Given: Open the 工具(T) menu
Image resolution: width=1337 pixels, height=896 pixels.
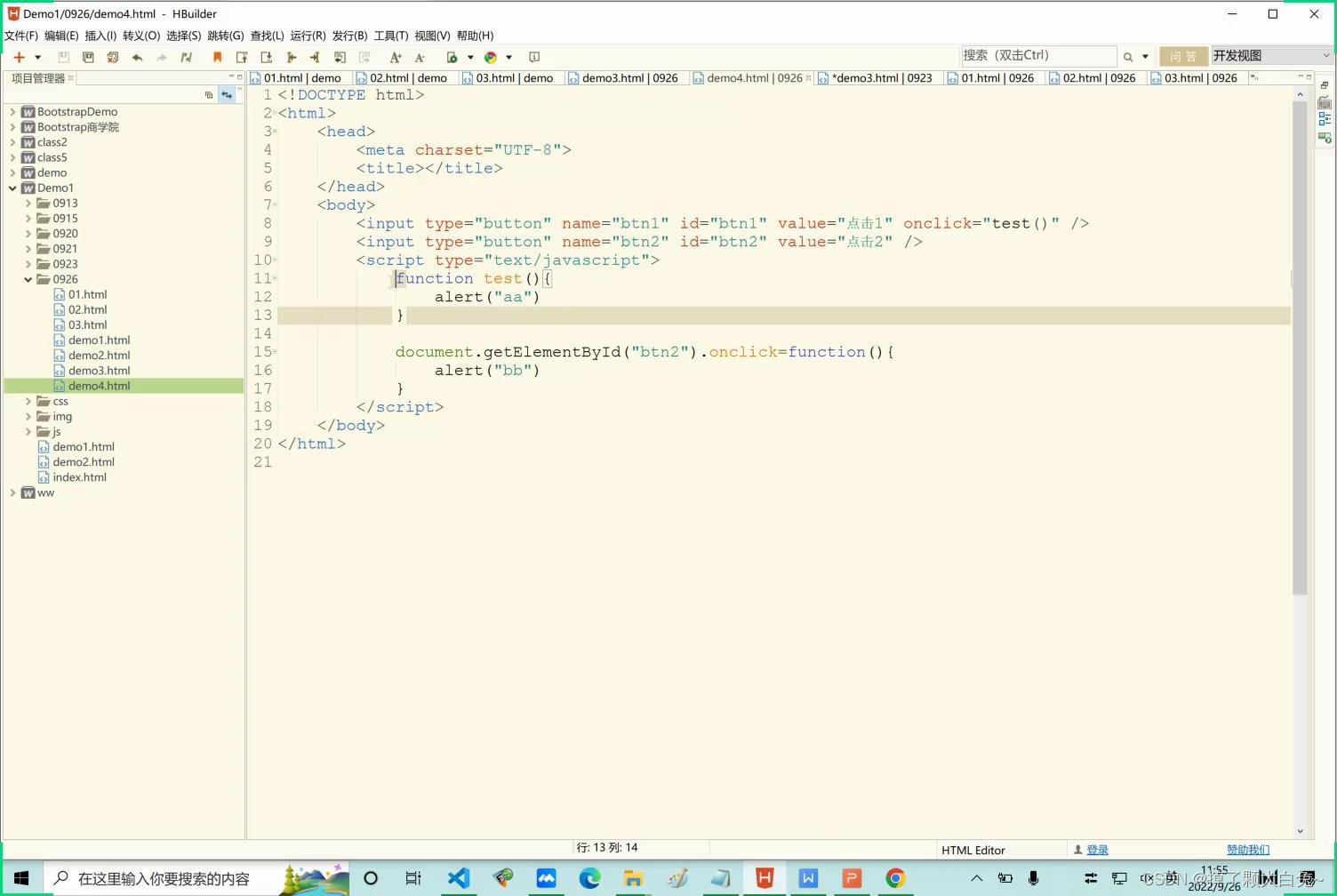Looking at the screenshot, I should coord(391,36).
